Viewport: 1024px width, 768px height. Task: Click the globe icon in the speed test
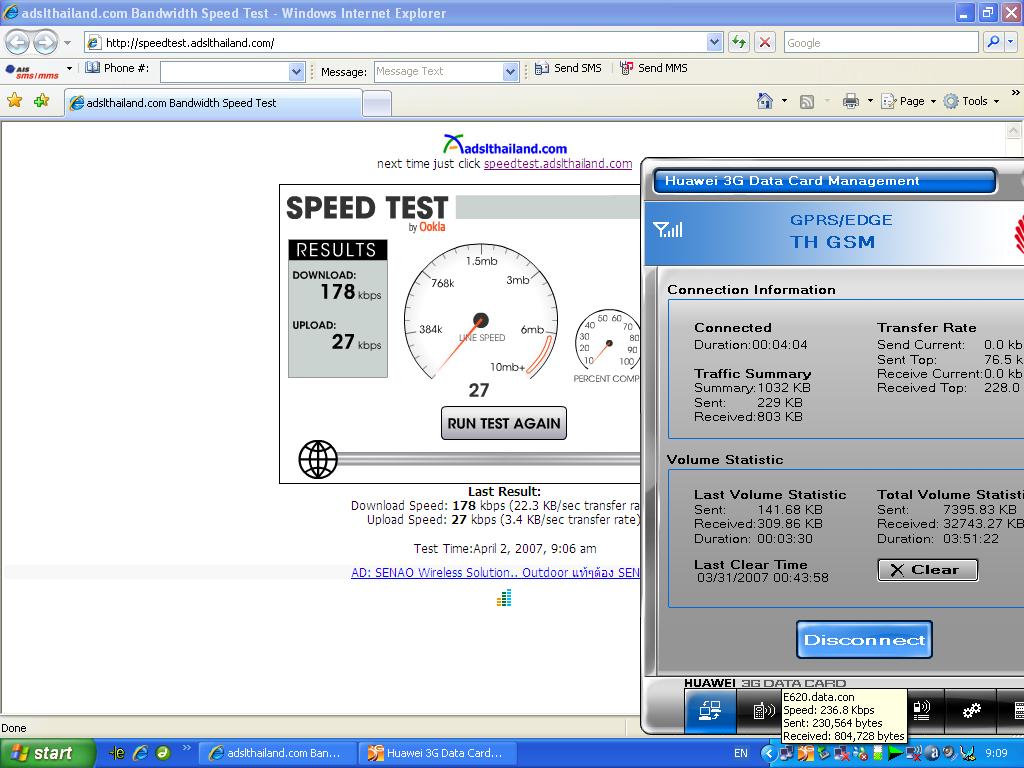pos(318,459)
